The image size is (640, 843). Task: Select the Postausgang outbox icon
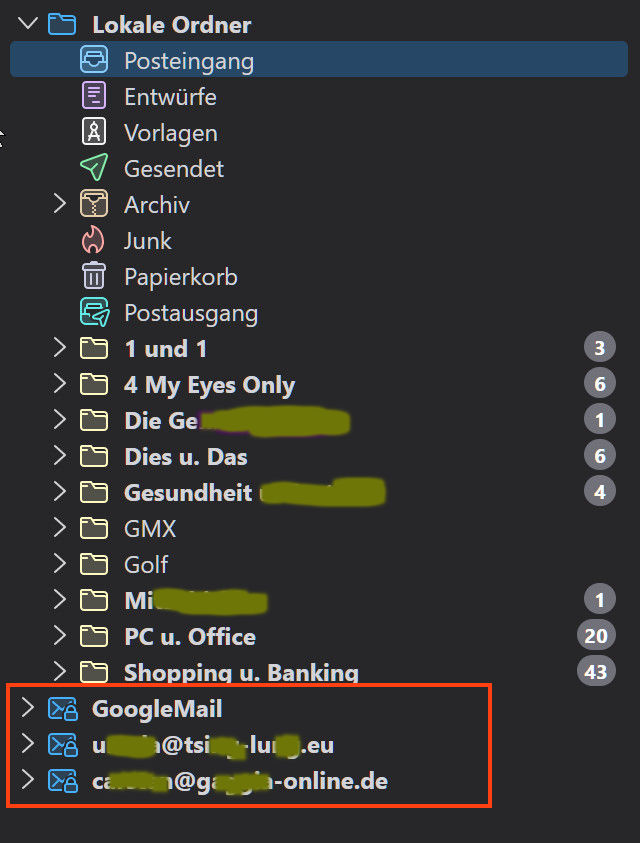click(95, 312)
